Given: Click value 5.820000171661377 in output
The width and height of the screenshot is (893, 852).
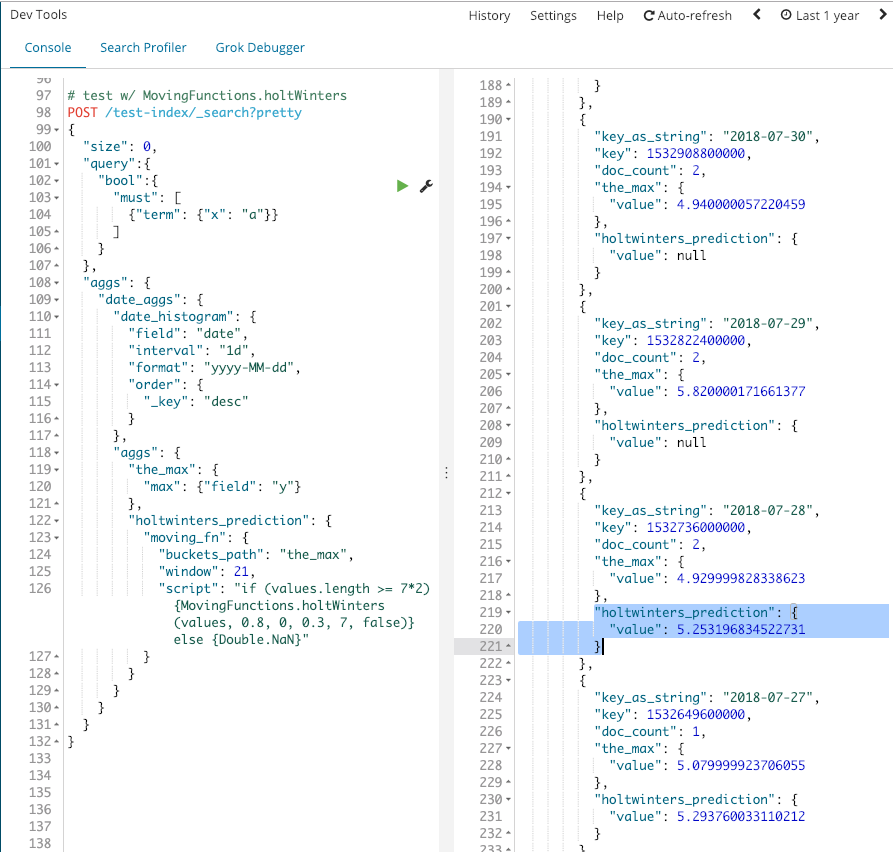Looking at the screenshot, I should click(741, 391).
